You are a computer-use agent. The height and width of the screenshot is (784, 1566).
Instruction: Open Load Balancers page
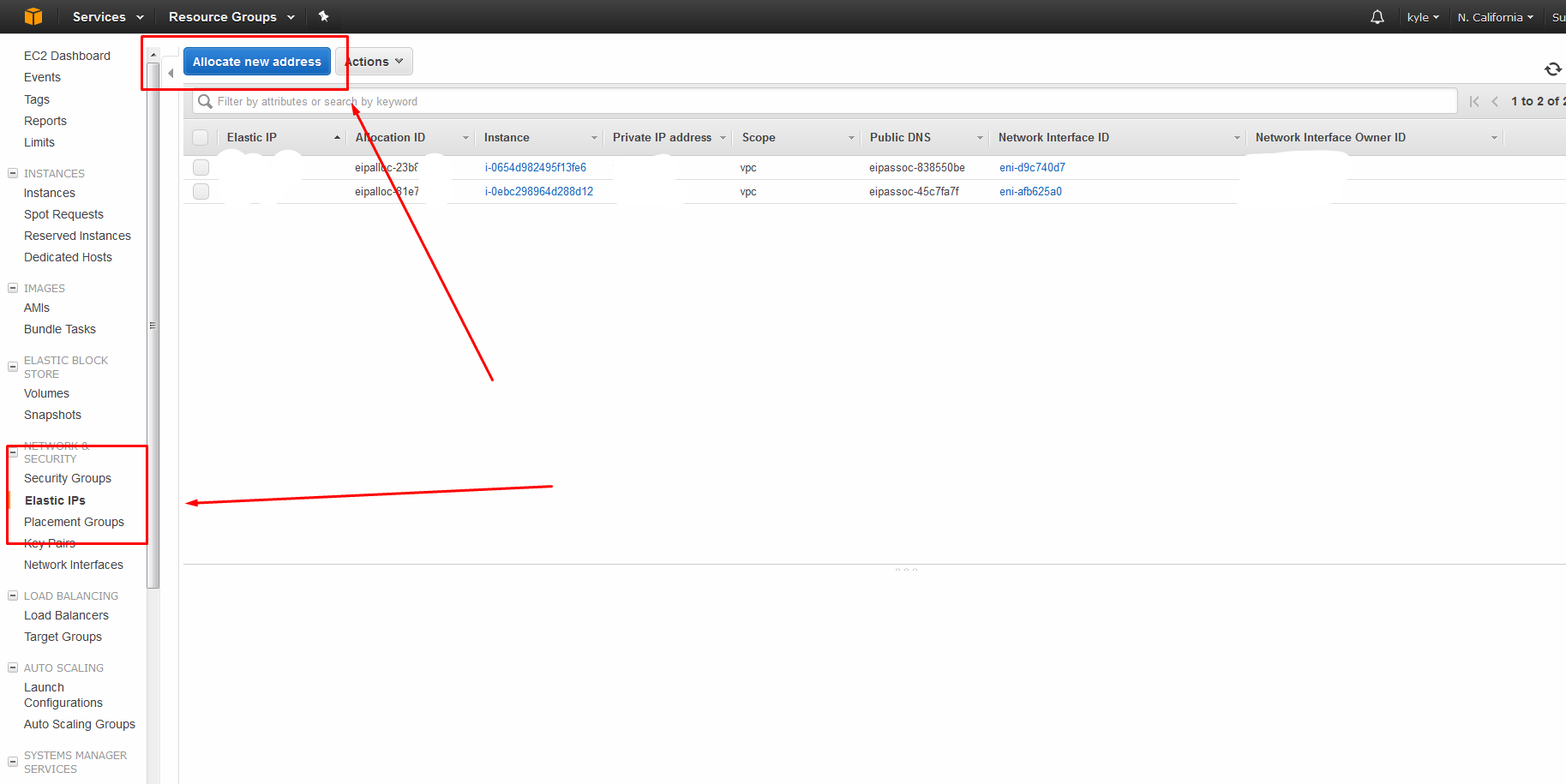[x=66, y=615]
